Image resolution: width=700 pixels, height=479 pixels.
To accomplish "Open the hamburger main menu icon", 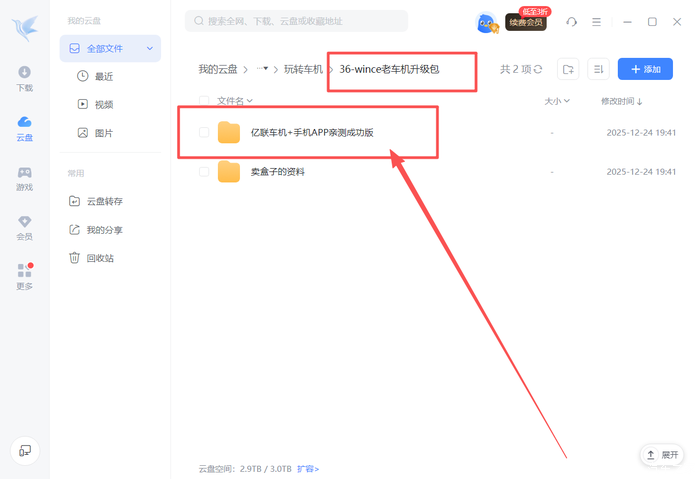I will pyautogui.click(x=596, y=22).
